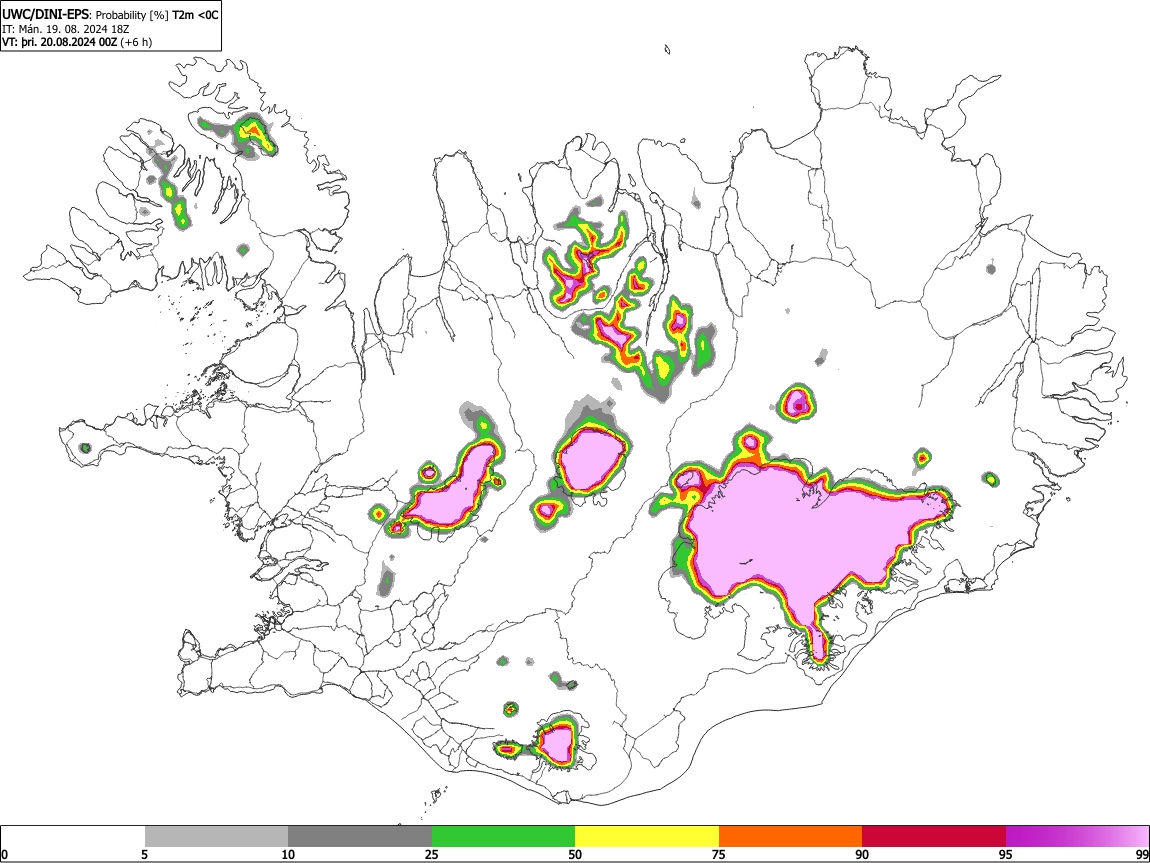Click the small green dot on Snæfellsnes peninsula tip
The width and height of the screenshot is (1150, 863).
pyautogui.click(x=85, y=447)
